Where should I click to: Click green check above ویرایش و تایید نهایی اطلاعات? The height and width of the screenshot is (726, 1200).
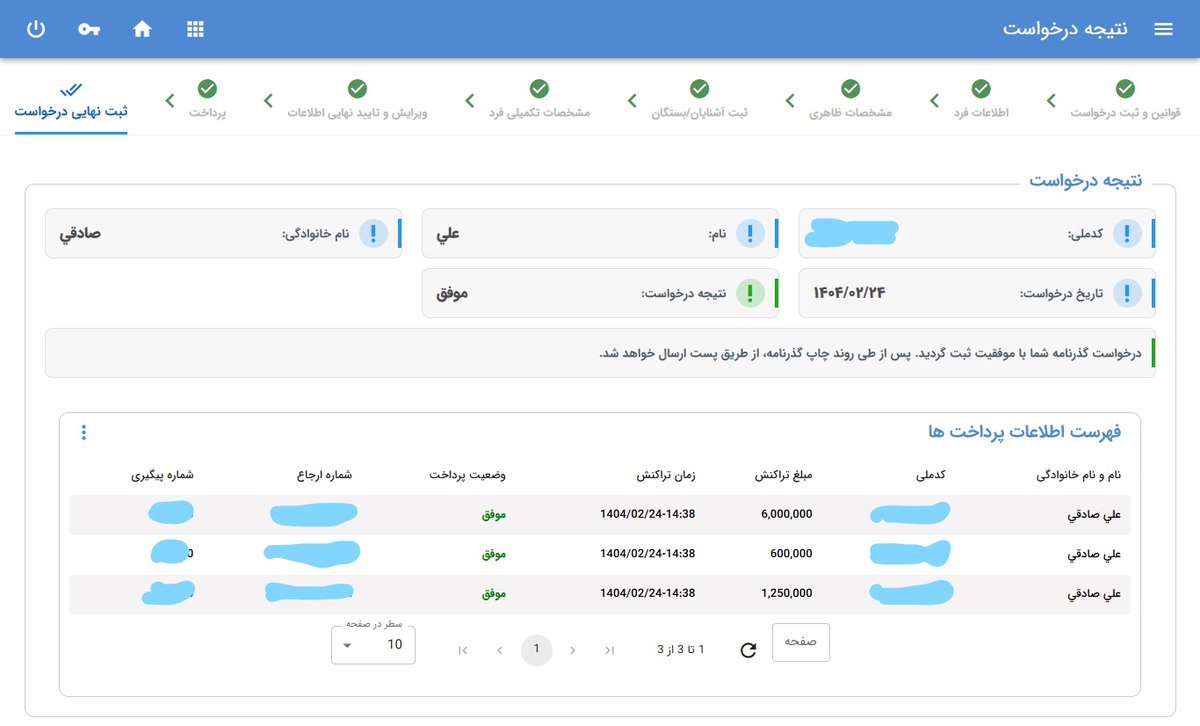pos(357,89)
